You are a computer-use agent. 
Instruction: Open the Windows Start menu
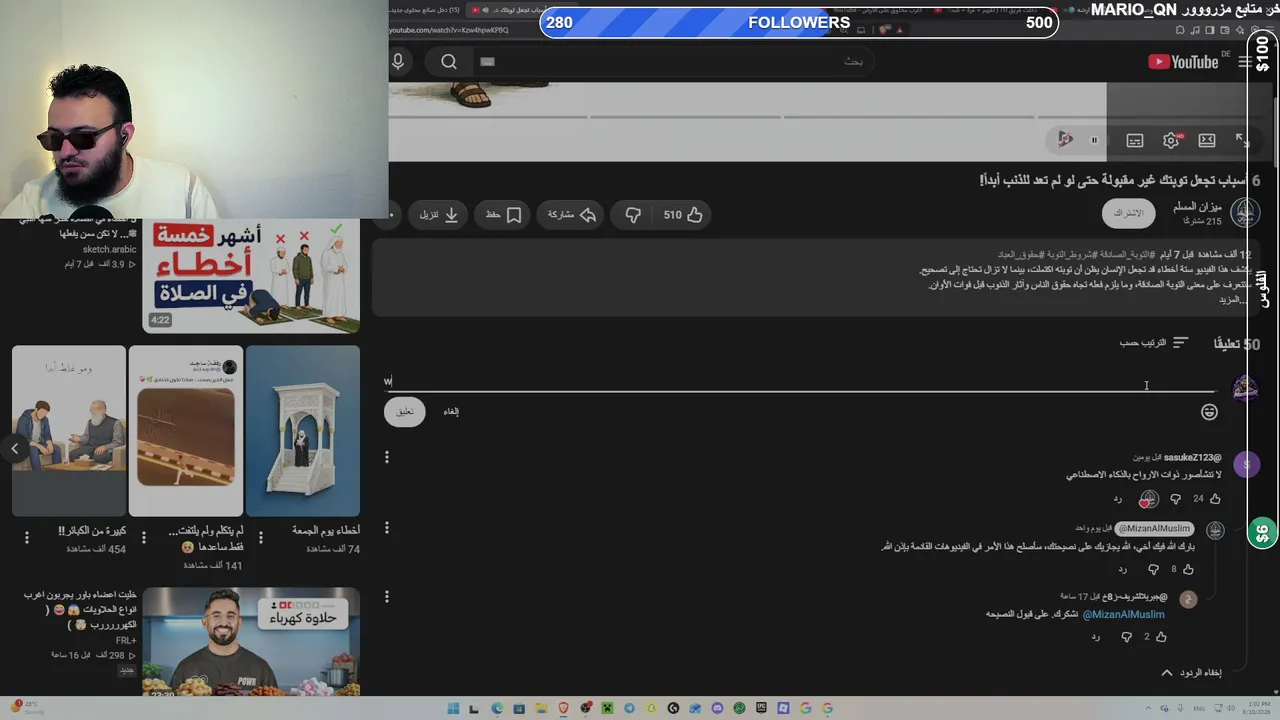tap(453, 709)
